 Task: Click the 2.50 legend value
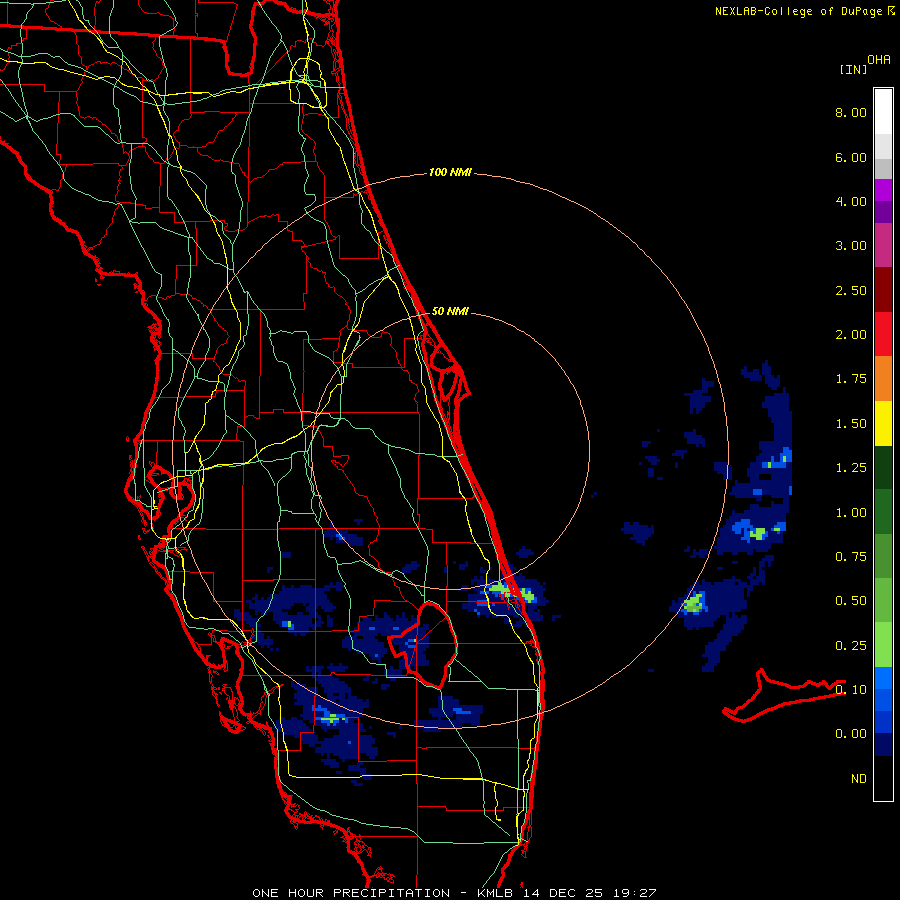(851, 290)
